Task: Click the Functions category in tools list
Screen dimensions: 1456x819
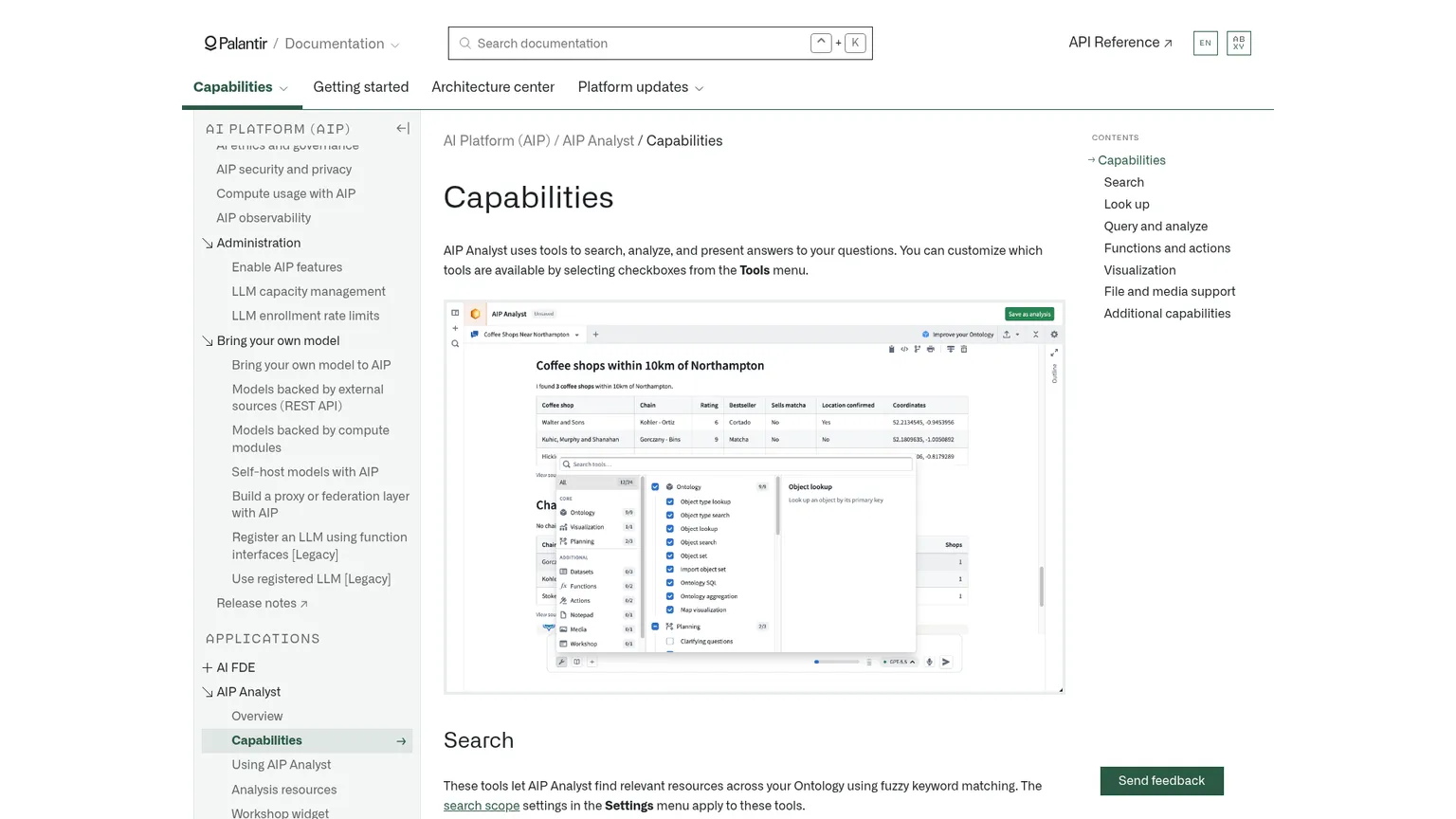Action: point(597,586)
